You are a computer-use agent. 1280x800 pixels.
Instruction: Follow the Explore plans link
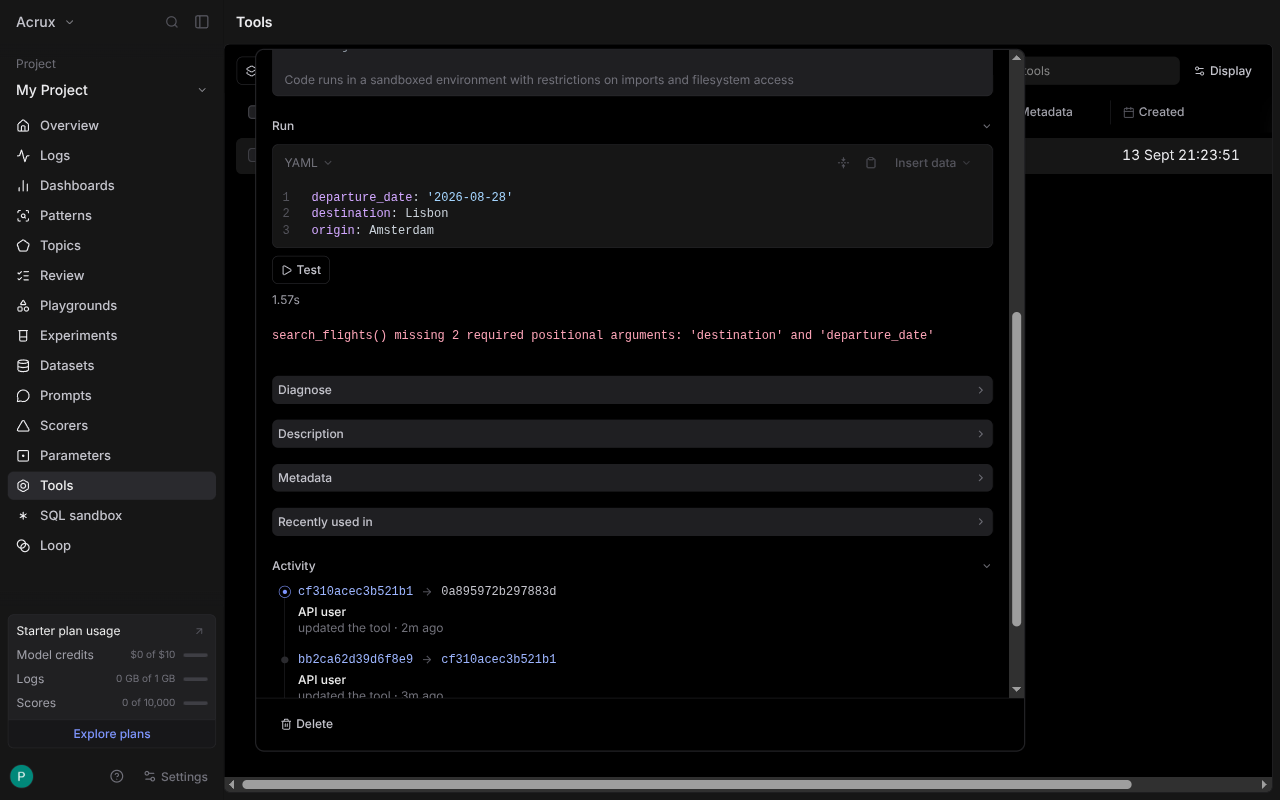[x=112, y=734]
